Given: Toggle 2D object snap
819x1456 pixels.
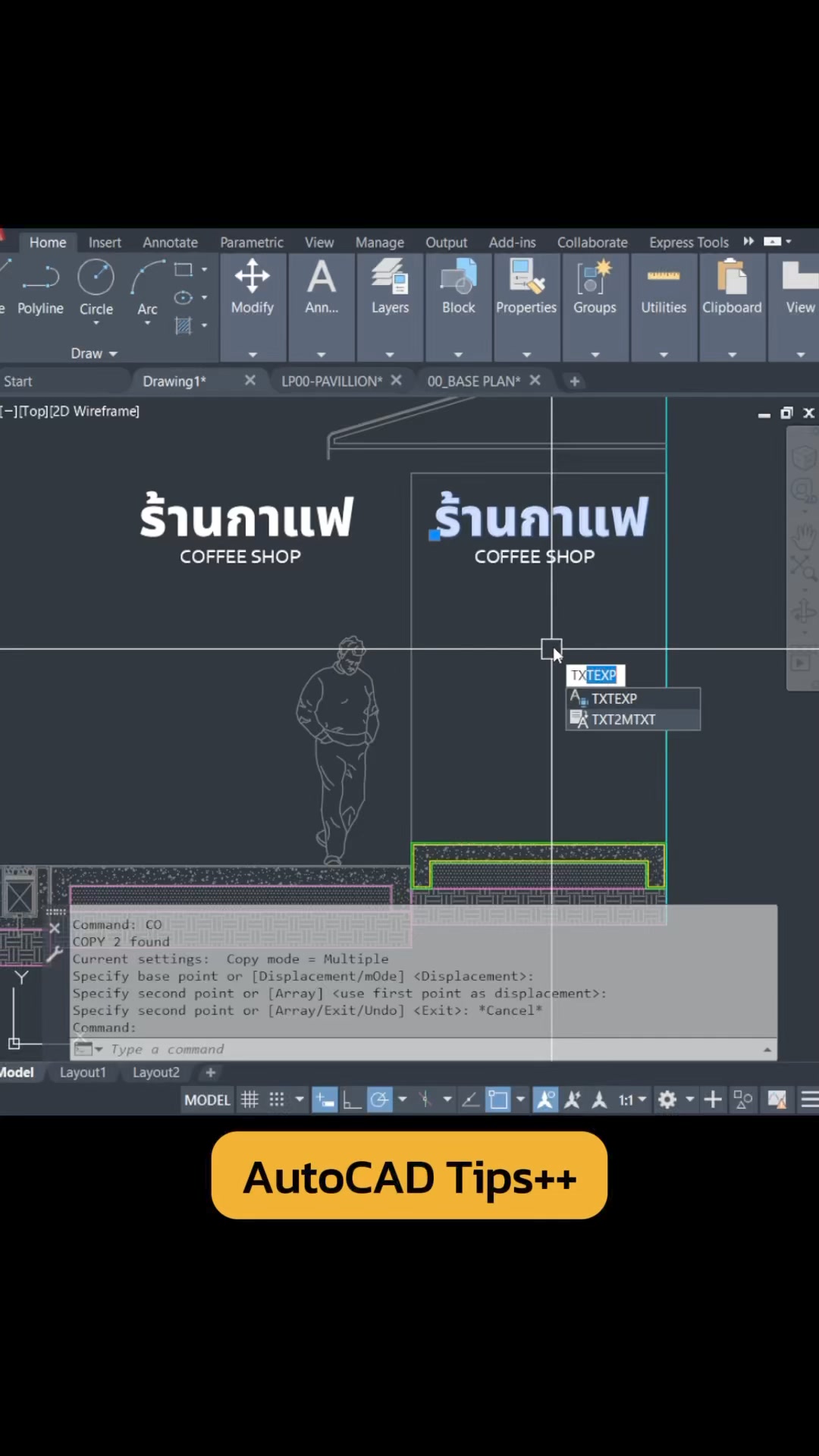Looking at the screenshot, I should point(498,1100).
